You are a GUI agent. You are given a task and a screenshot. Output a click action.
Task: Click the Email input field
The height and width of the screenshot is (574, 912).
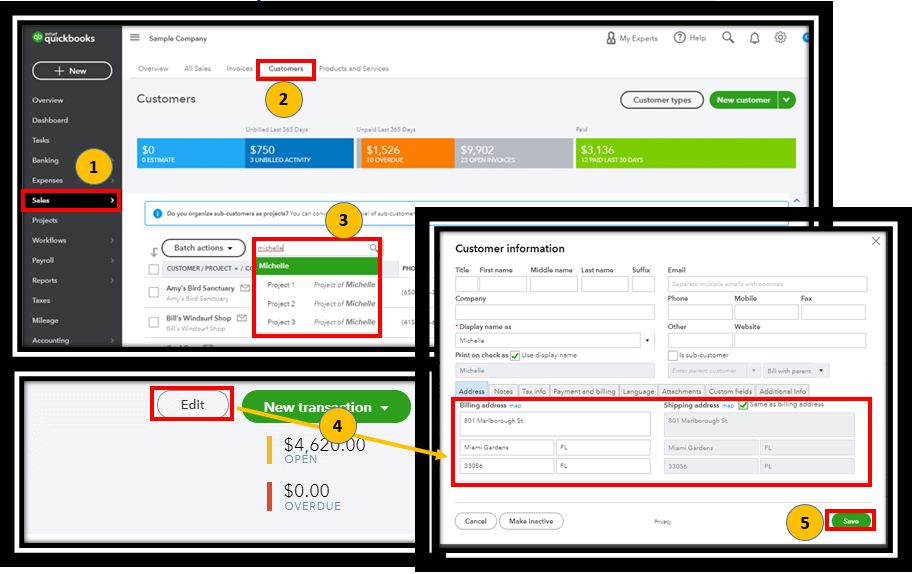[767, 284]
